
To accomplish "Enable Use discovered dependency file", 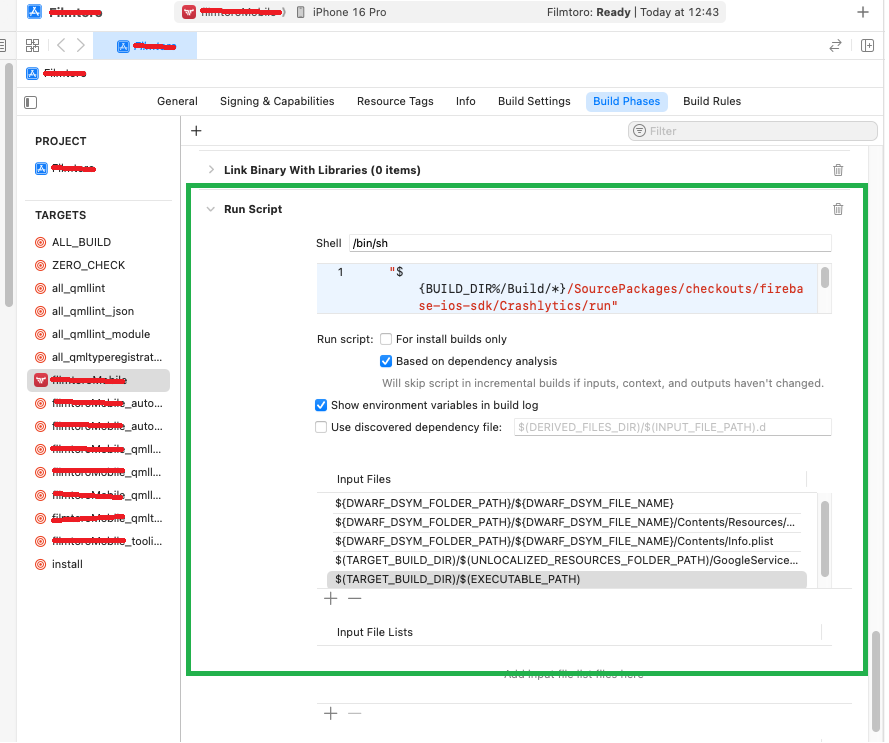I will 321,427.
